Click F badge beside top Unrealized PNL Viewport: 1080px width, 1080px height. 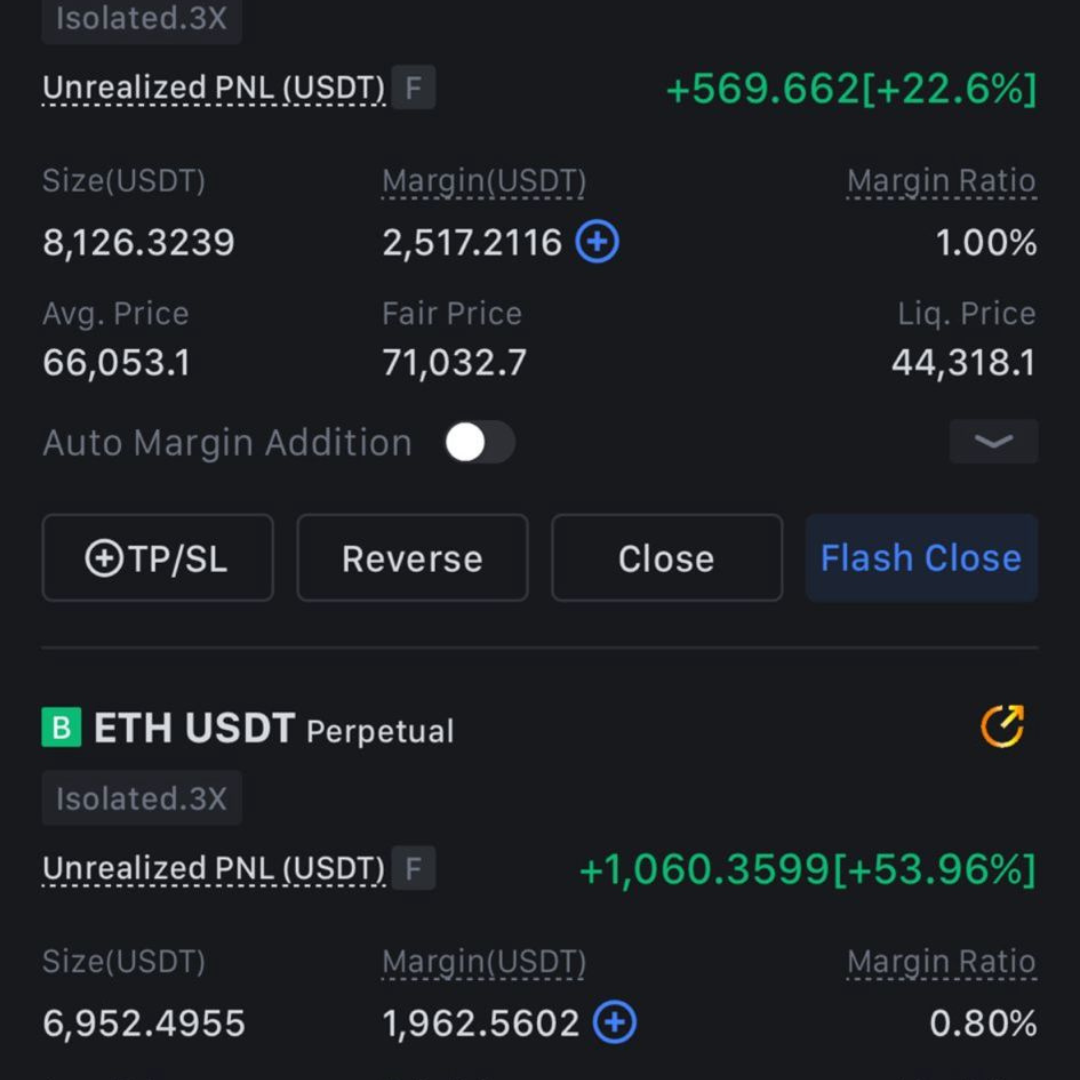click(413, 88)
